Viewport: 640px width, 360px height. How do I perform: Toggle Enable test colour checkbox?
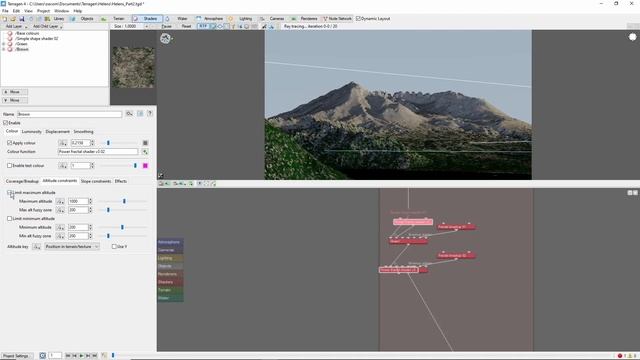9,166
